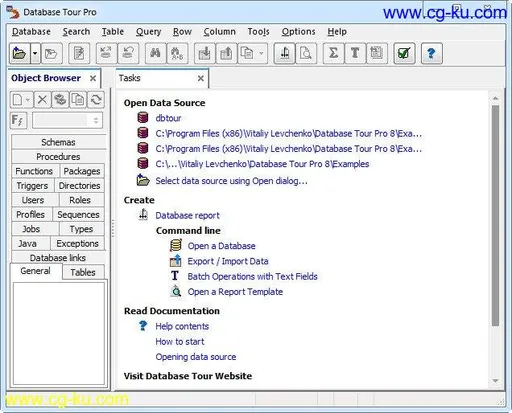Click the notepad-with-pencil toolbar icon
The height and width of the screenshot is (413, 512).
79,53
